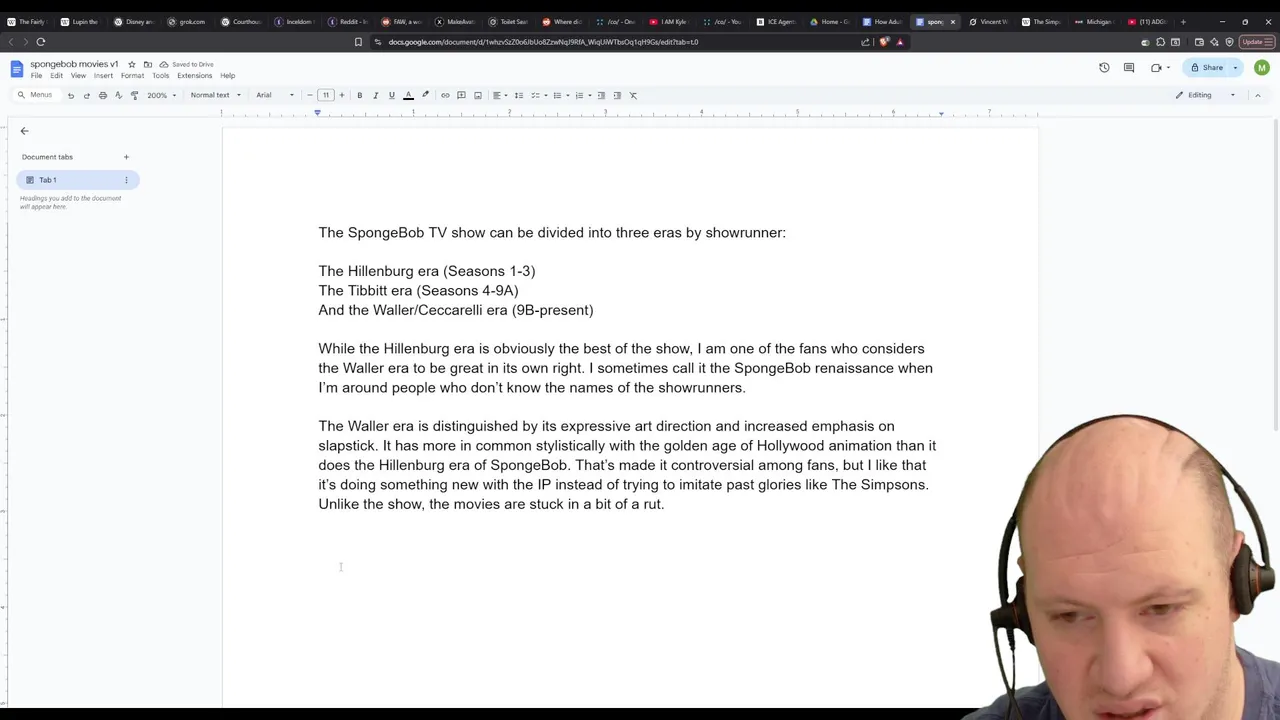This screenshot has width=1280, height=720.
Task: Toggle italic formatting
Action: click(375, 95)
